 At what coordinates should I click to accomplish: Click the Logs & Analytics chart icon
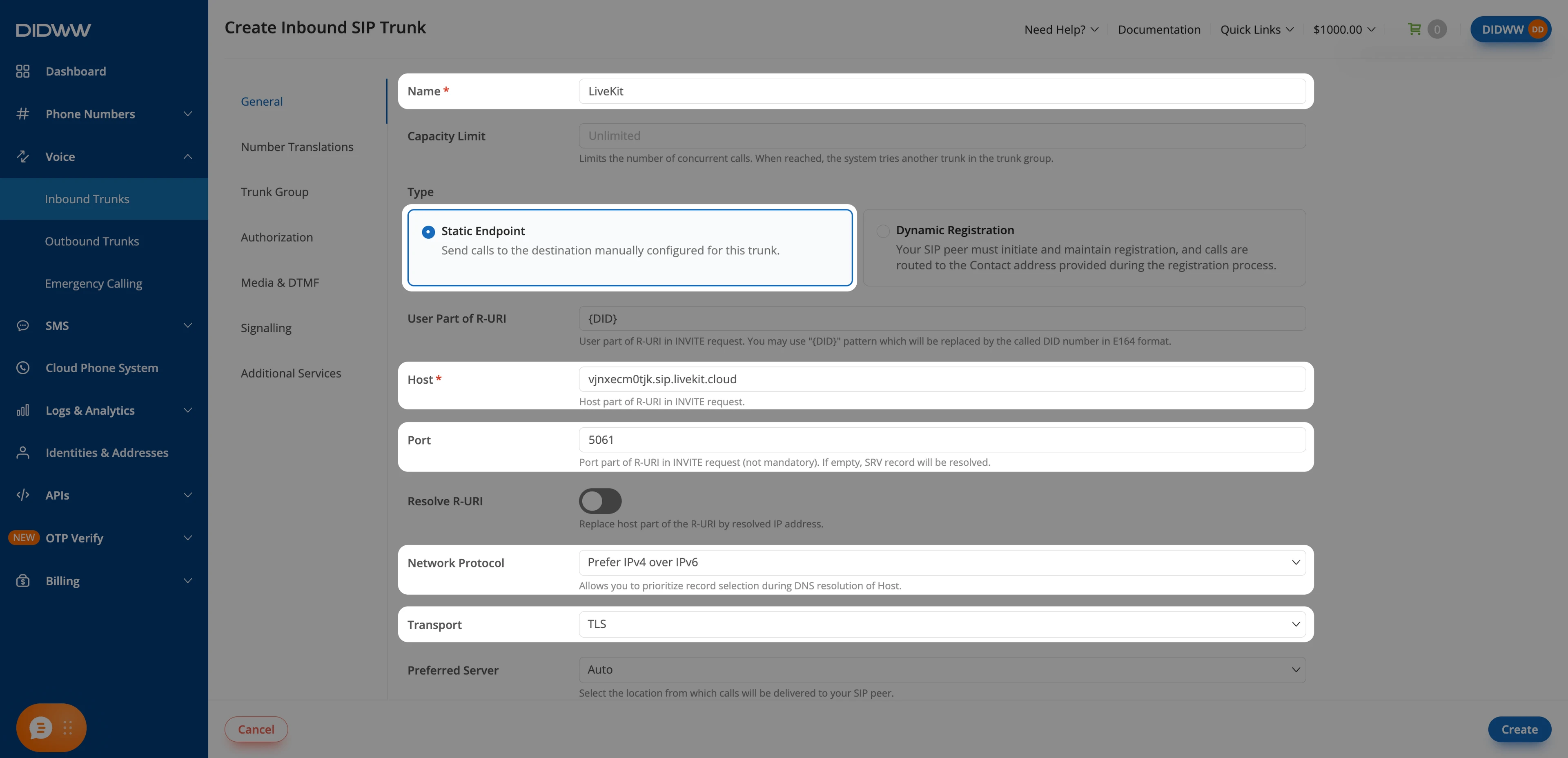click(22, 411)
